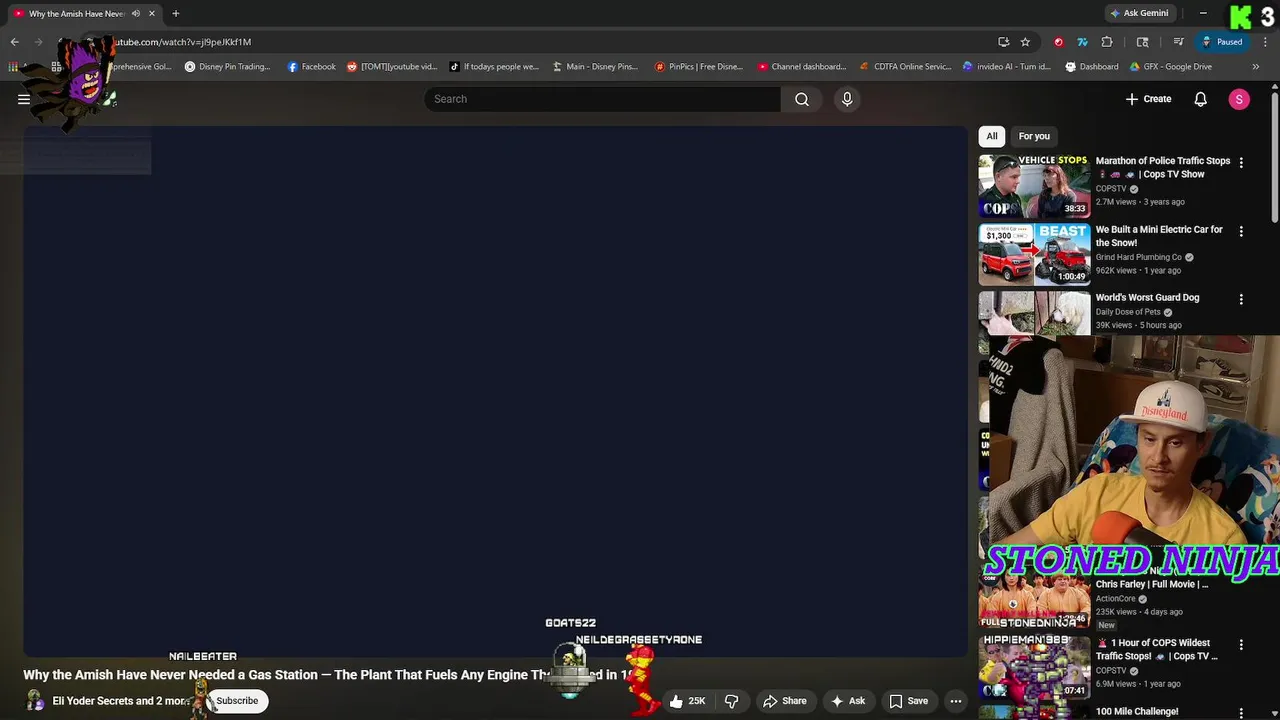
Task: Open Marathon of Police Traffic Stops title
Action: click(x=1162, y=167)
